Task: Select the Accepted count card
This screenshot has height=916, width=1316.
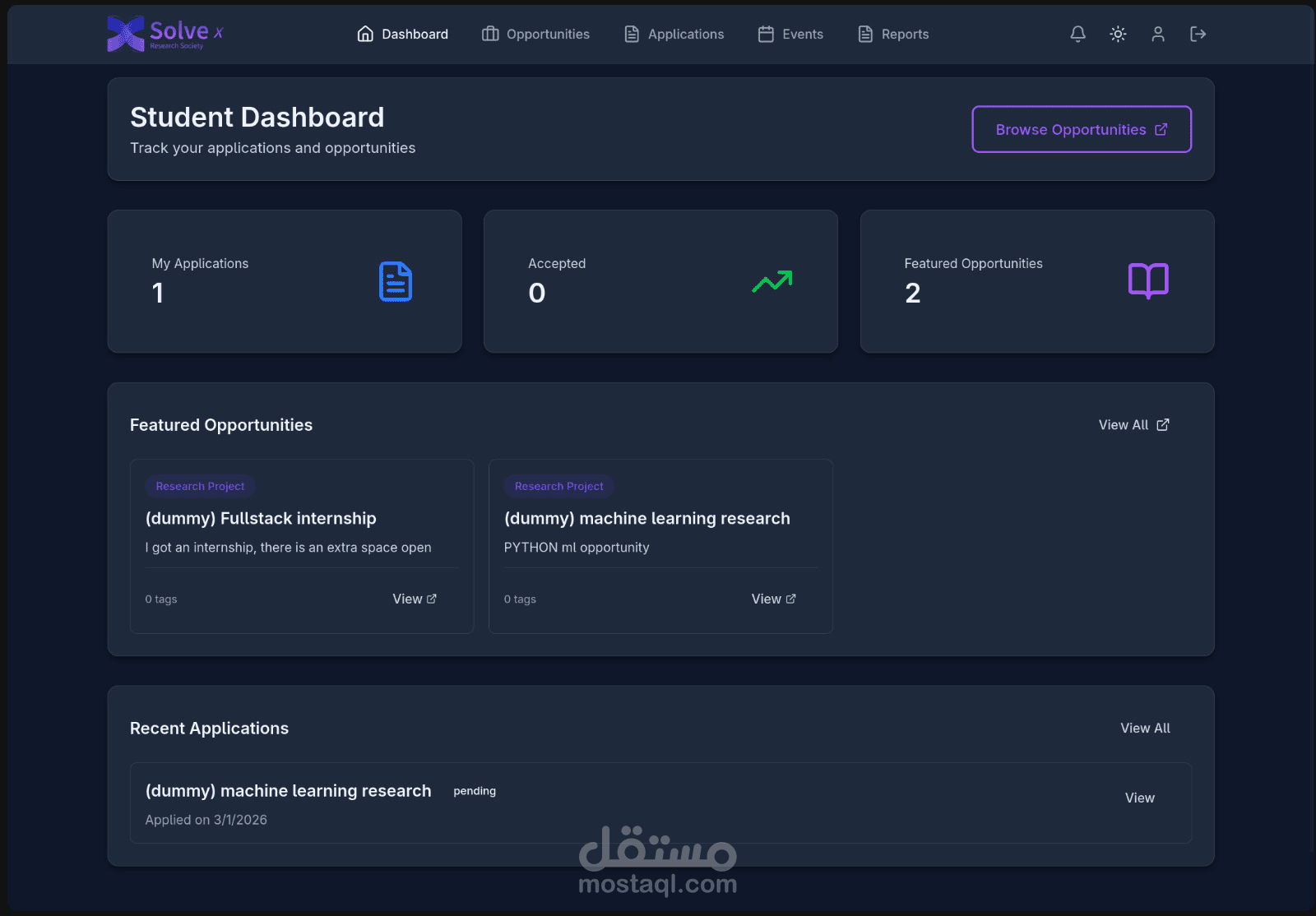Action: pyautogui.click(x=660, y=281)
